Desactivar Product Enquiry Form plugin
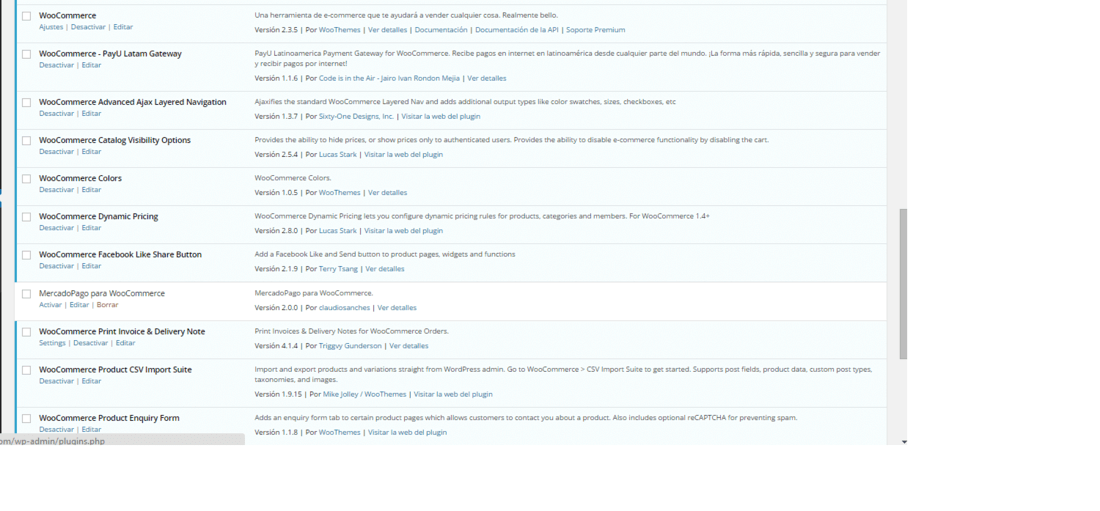 [56, 430]
